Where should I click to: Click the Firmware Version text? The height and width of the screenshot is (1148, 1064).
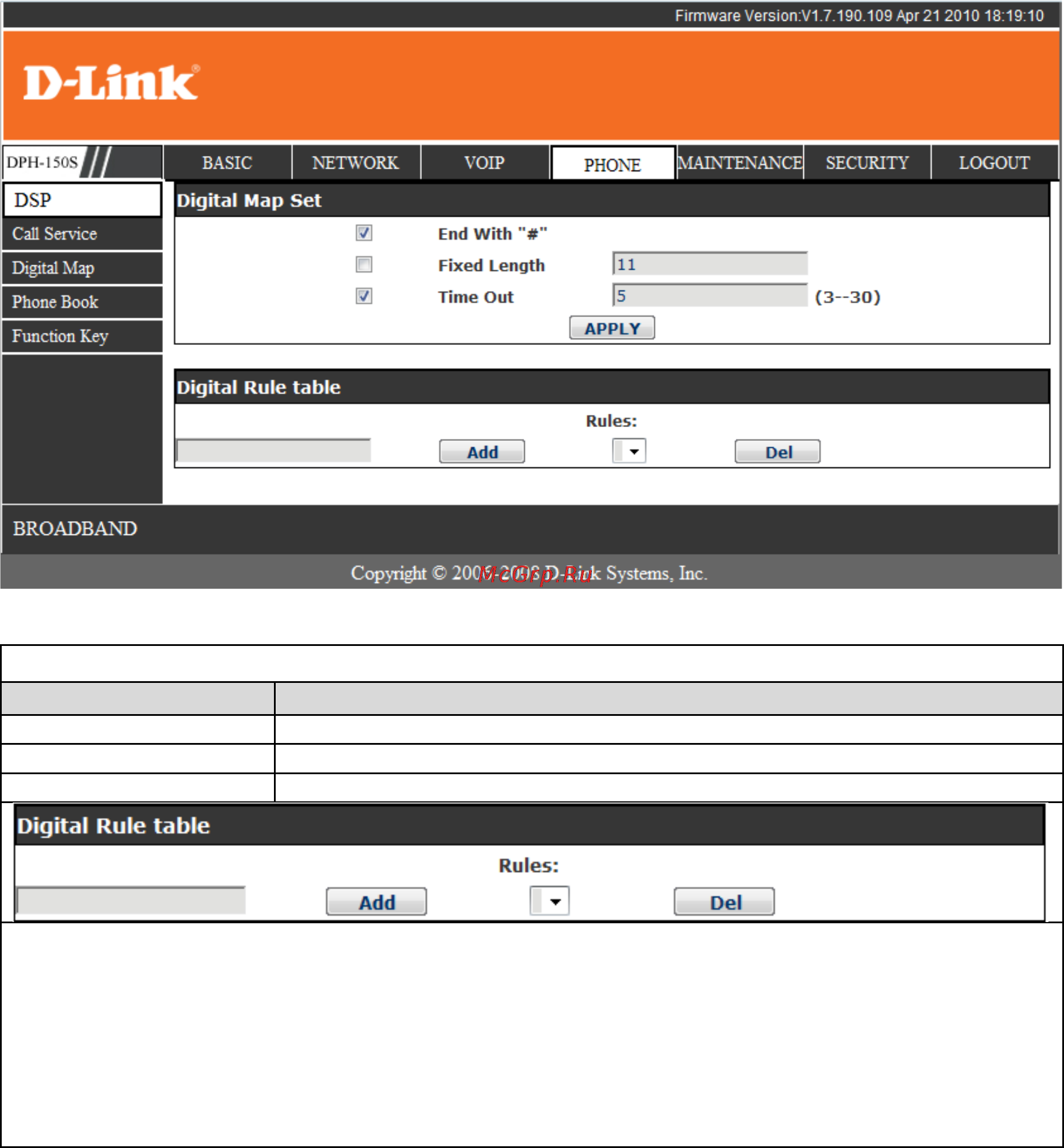click(x=859, y=16)
